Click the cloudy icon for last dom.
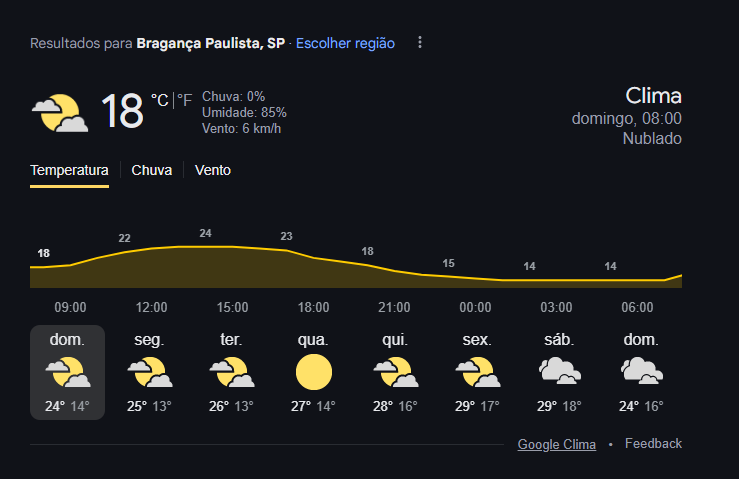 click(641, 371)
